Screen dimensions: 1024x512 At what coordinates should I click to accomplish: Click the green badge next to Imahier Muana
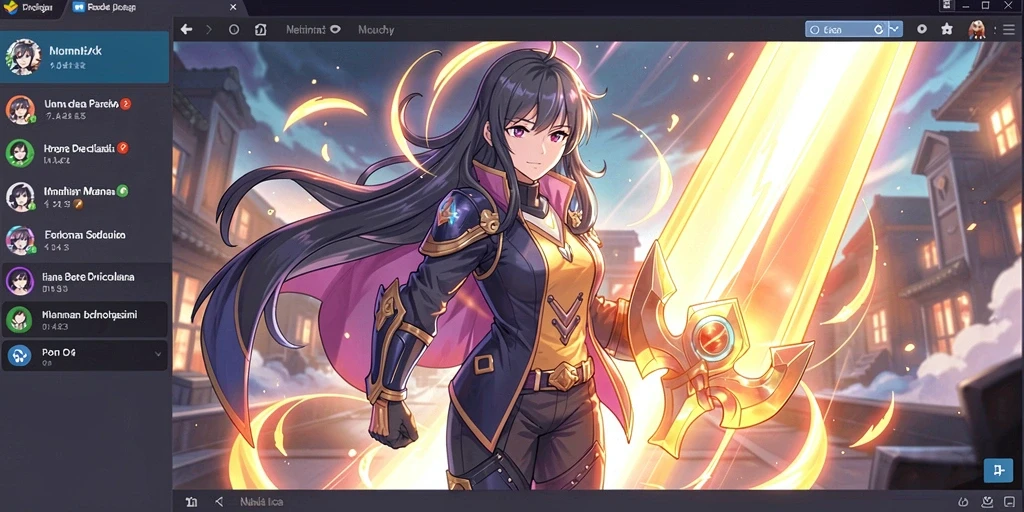click(122, 191)
